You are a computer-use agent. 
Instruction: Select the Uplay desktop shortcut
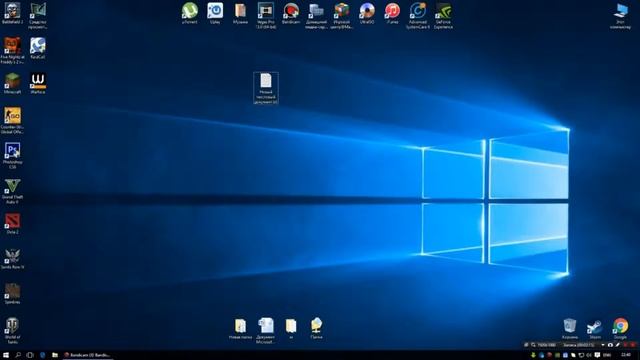[215, 13]
